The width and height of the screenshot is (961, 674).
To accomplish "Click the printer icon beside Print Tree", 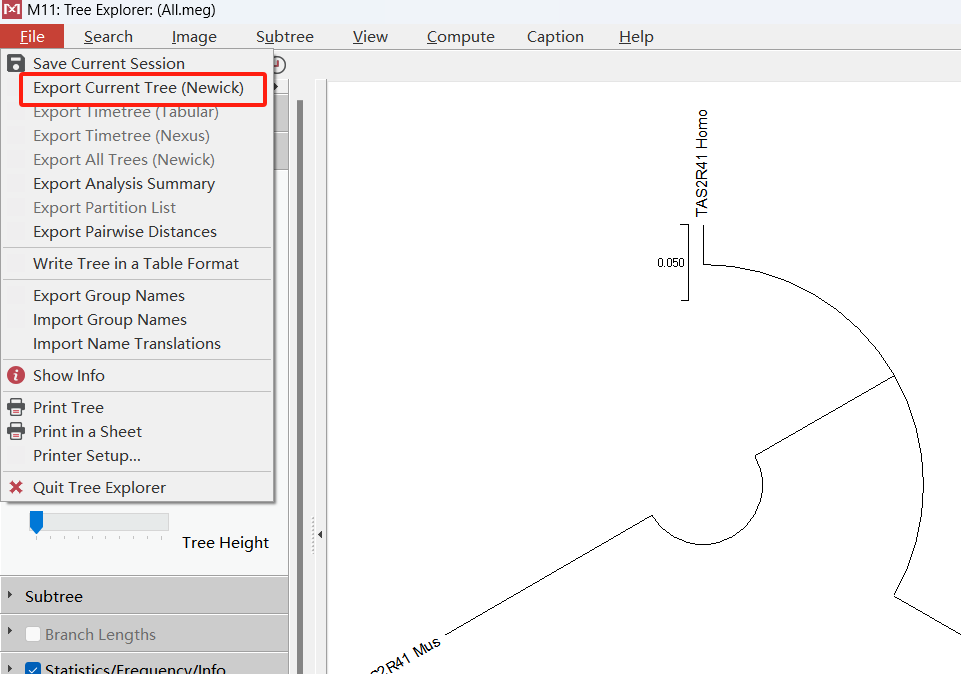I will [16, 407].
